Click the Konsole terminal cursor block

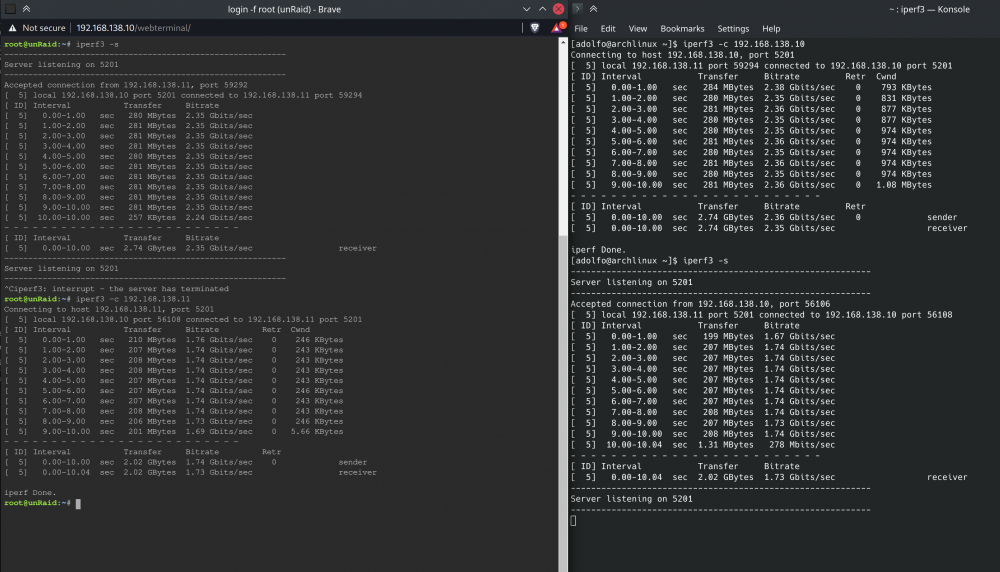[573, 521]
